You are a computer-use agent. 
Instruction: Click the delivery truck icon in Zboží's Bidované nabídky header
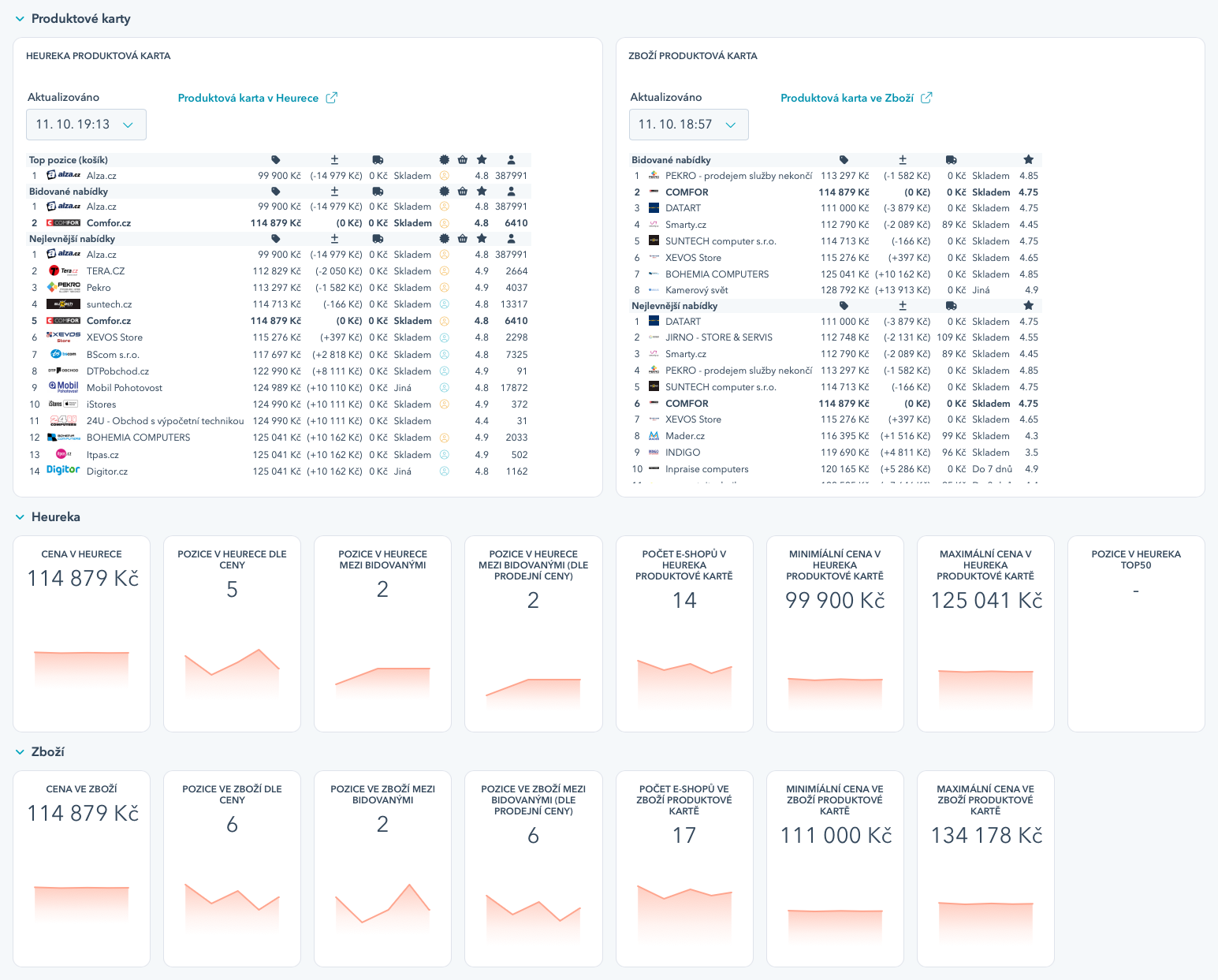[x=952, y=160]
